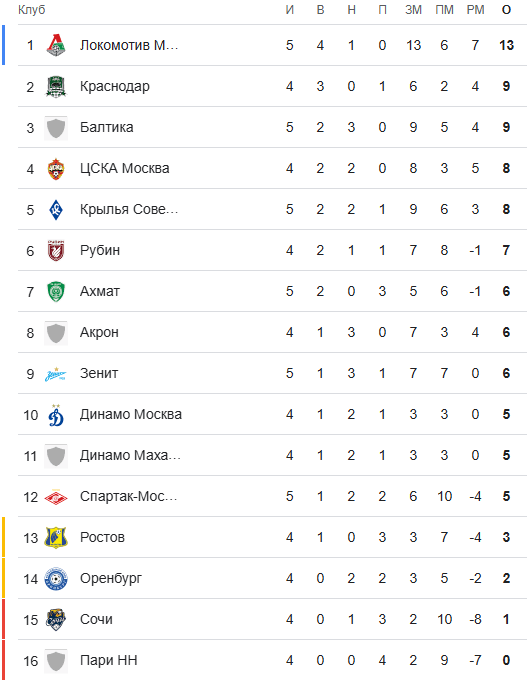
Task: Open the Балтика team link
Action: click(x=106, y=127)
